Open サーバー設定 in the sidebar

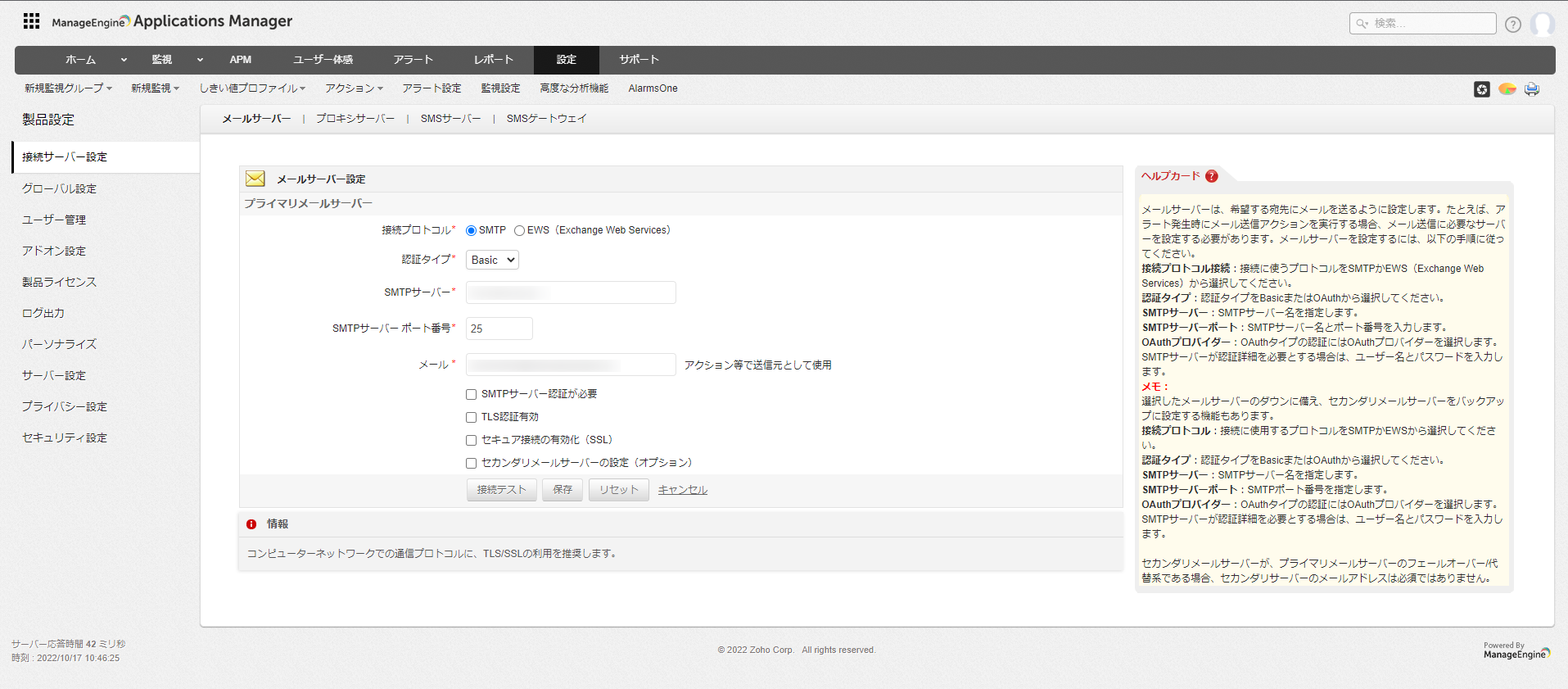[x=54, y=375]
